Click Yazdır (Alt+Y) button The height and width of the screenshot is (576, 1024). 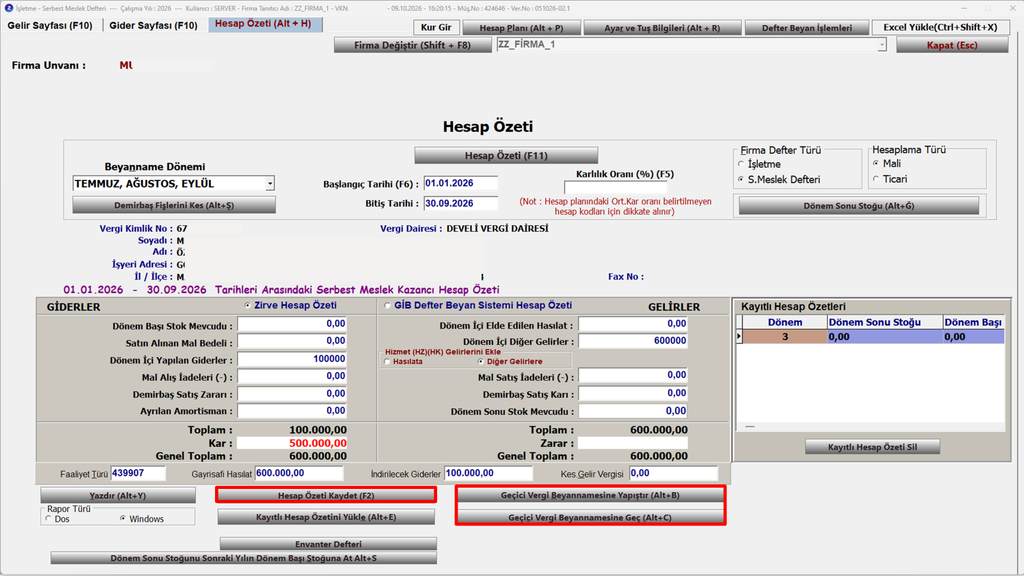(x=118, y=496)
